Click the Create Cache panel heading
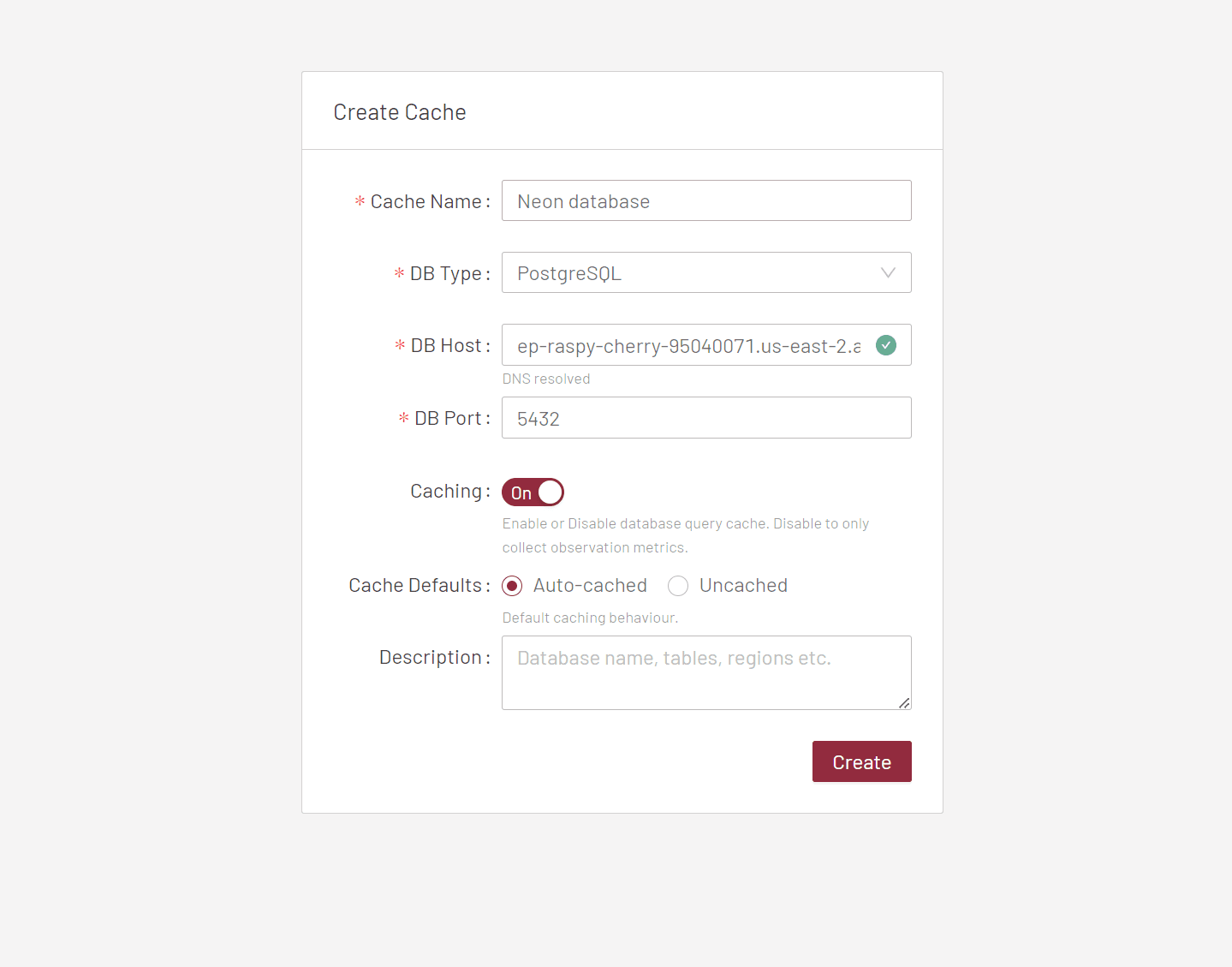The width and height of the screenshot is (1232, 967). [400, 111]
